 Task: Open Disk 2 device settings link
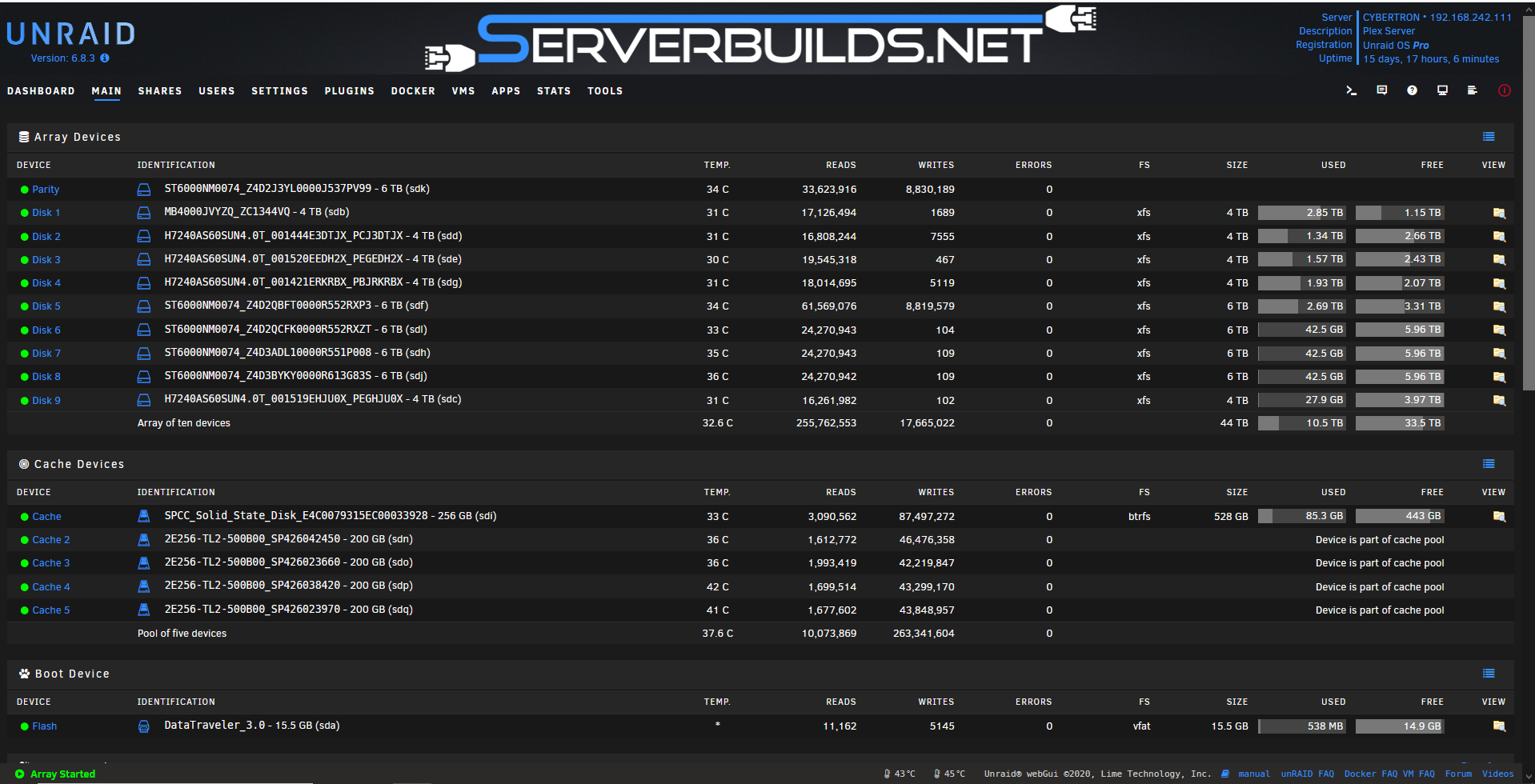(46, 237)
